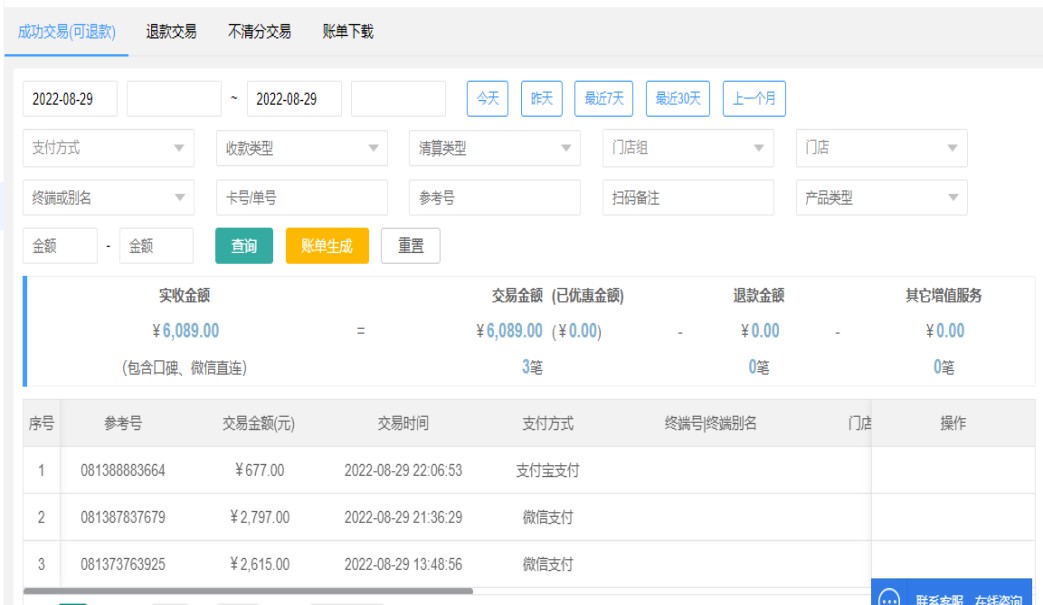Choose the 最近7天 date range

(604, 99)
